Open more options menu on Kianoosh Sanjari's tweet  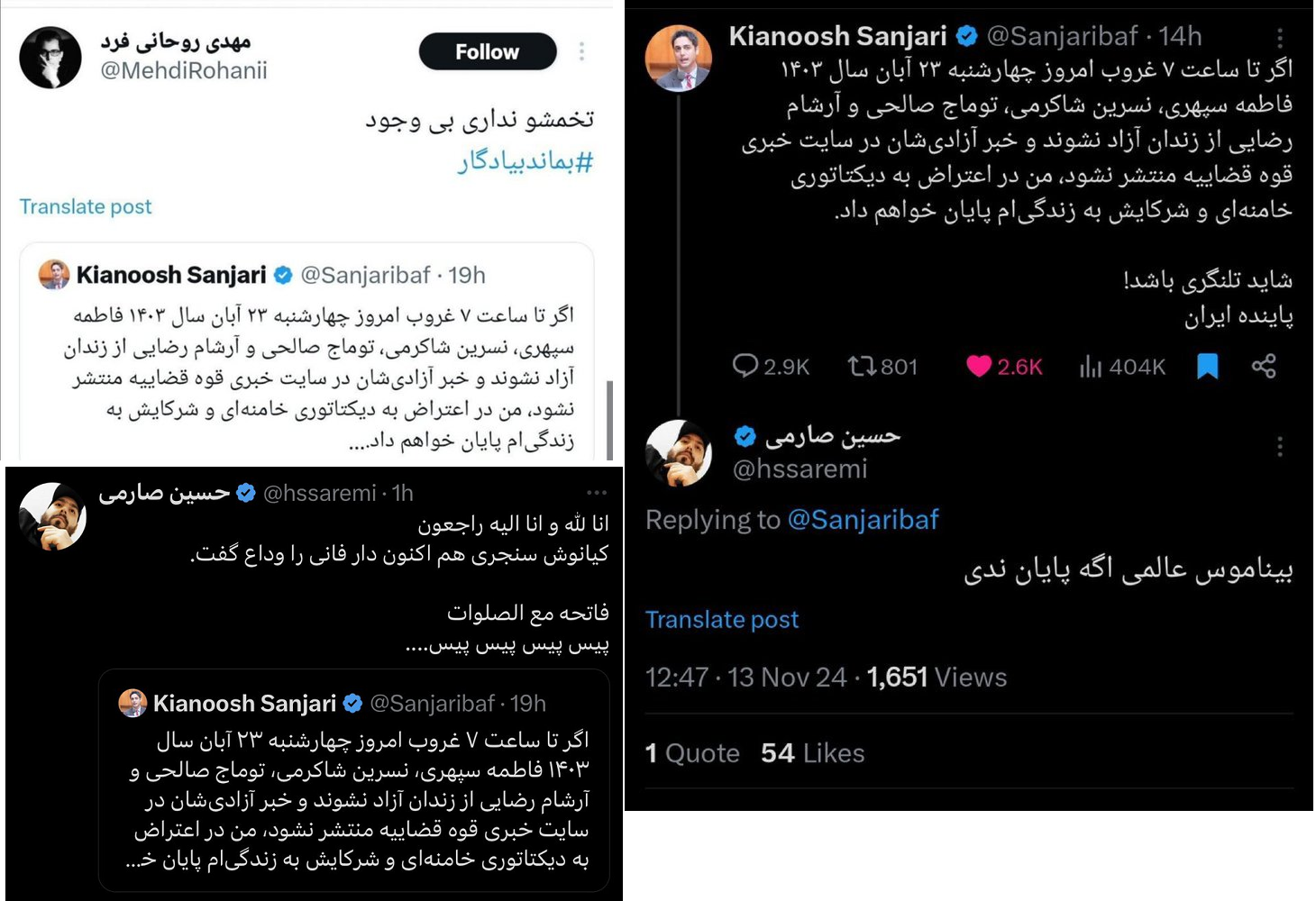coord(1280,37)
